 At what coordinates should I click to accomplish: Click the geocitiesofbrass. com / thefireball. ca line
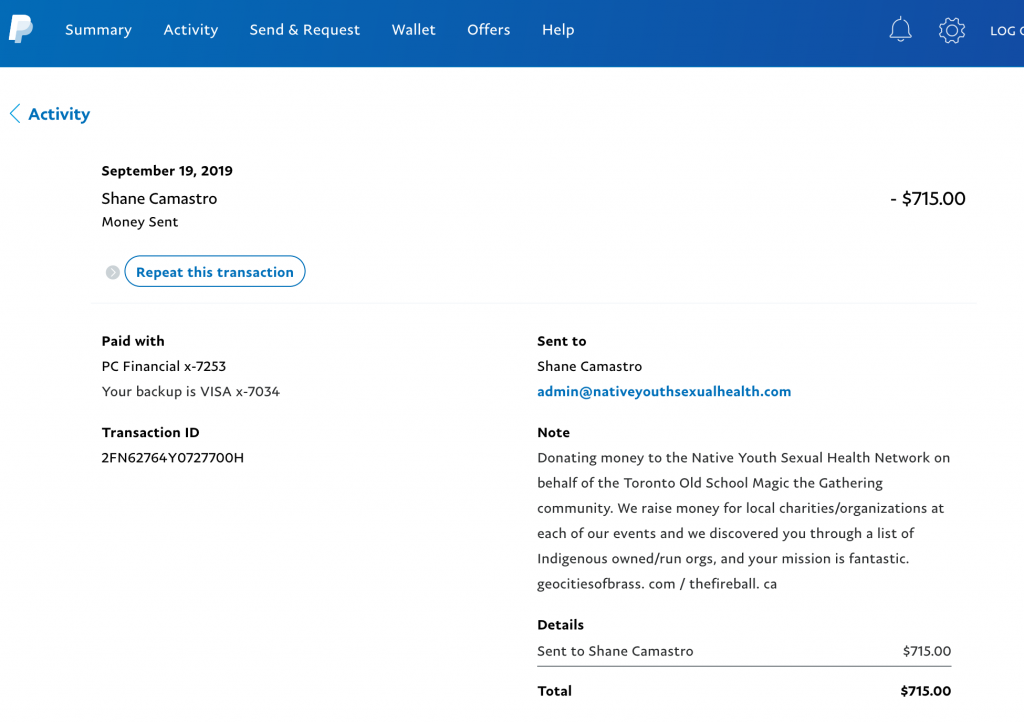pyautogui.click(x=657, y=584)
